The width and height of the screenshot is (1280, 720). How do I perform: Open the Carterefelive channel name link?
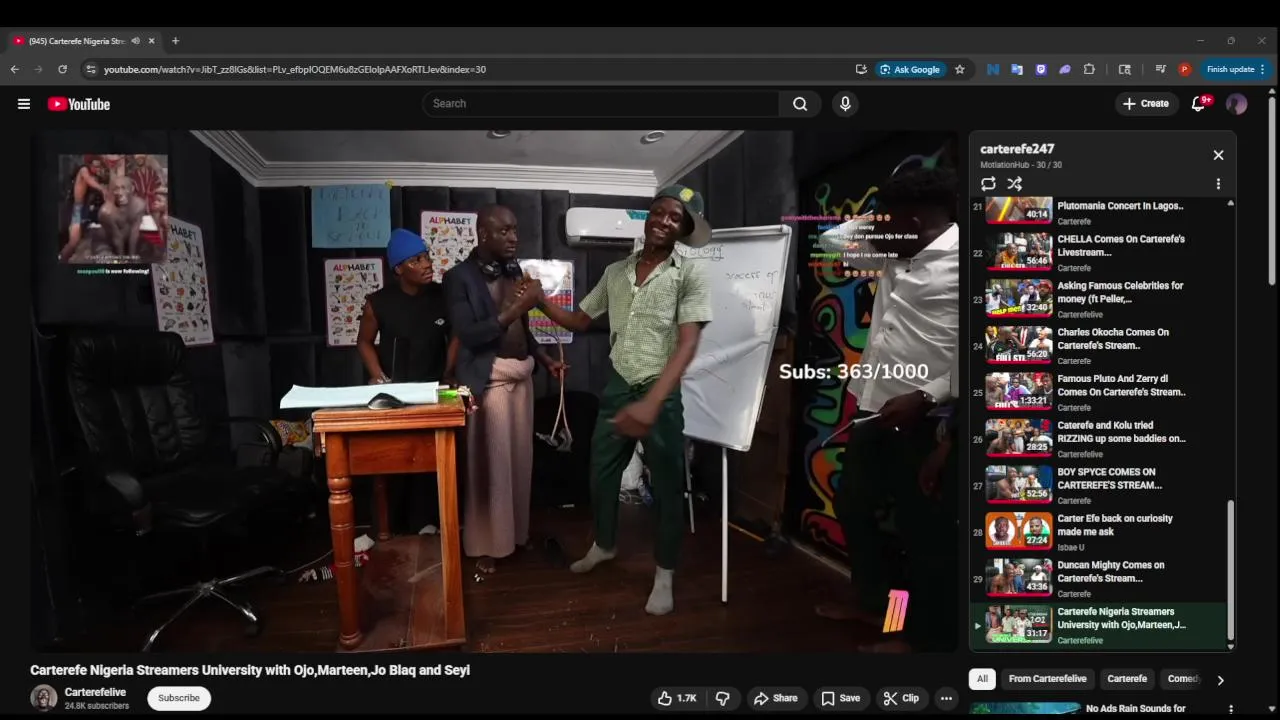click(95, 692)
